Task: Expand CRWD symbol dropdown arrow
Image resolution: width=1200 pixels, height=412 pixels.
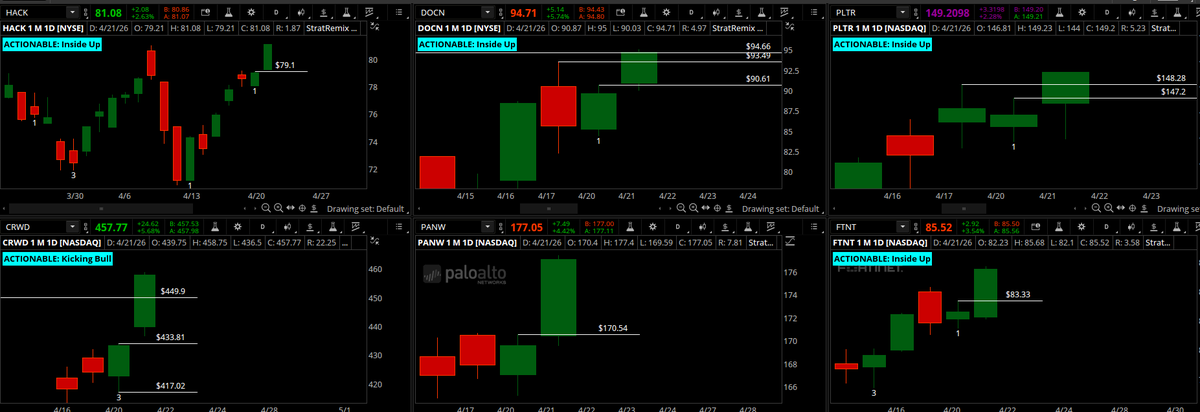Action: (x=73, y=227)
